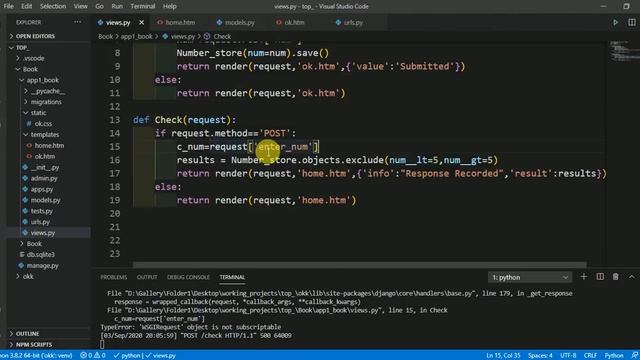
Task: Click Spaces: 4 indentation status item
Action: click(x=540, y=356)
